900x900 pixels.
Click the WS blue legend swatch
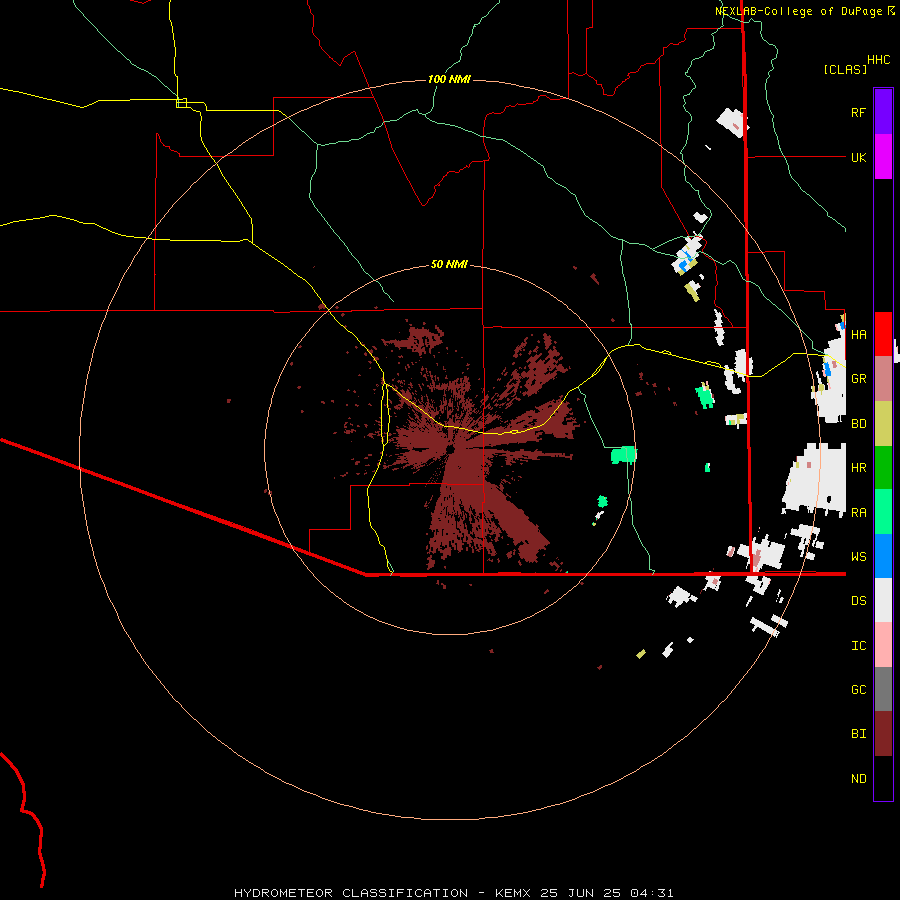point(883,556)
